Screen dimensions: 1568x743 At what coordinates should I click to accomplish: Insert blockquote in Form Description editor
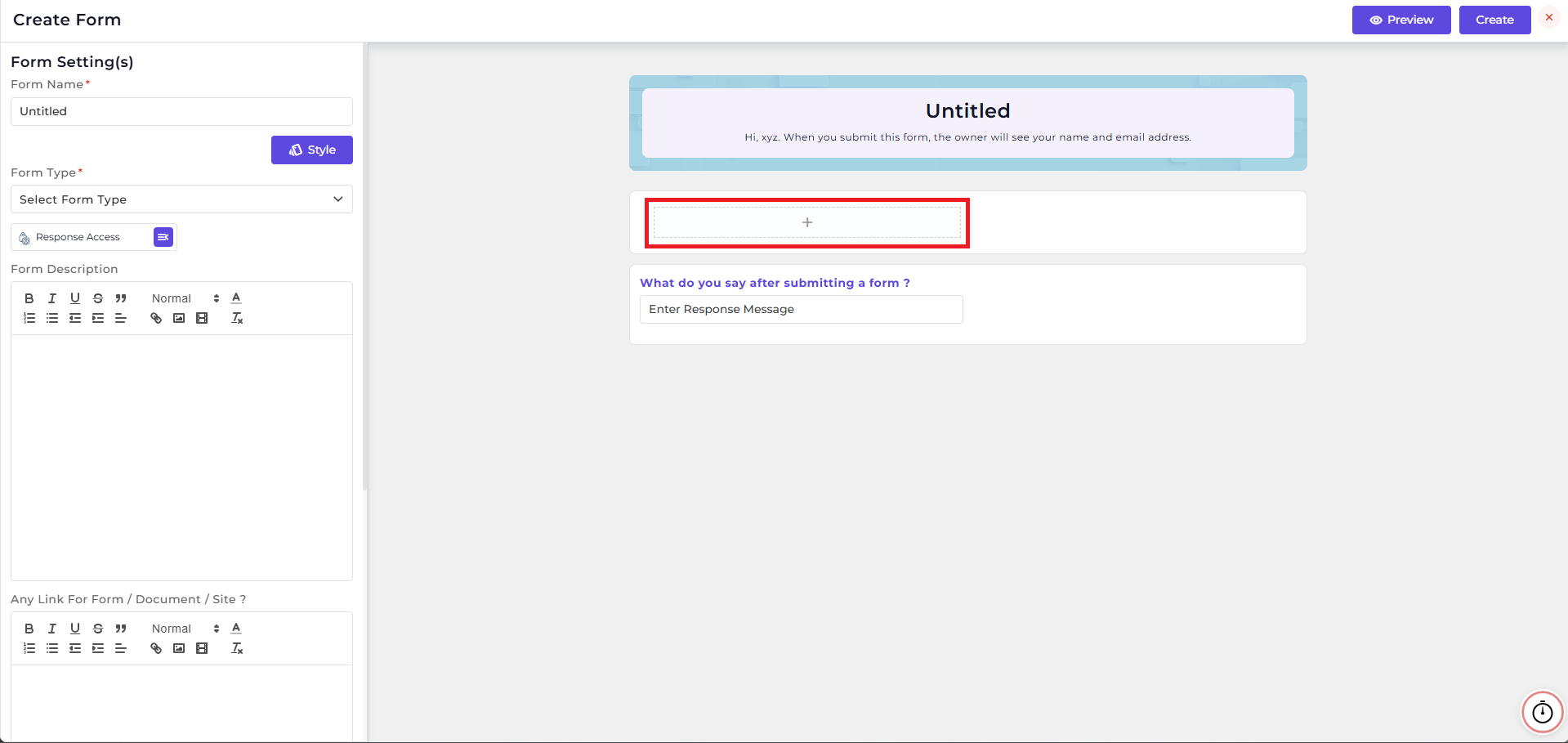[x=121, y=298]
